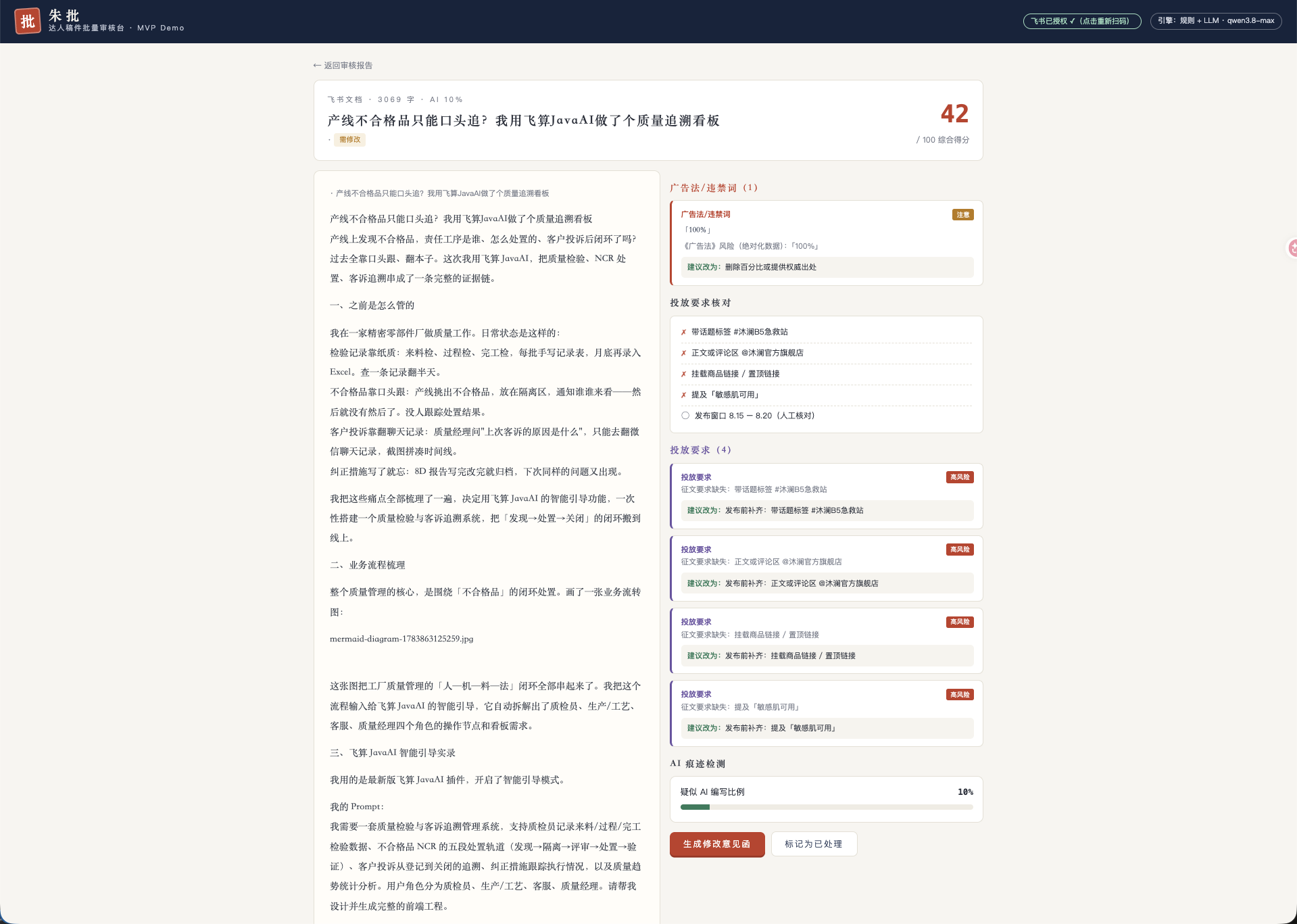
Task: Click suggestion 发布前补齐 提及「敏感肌可用」
Action: 827,728
